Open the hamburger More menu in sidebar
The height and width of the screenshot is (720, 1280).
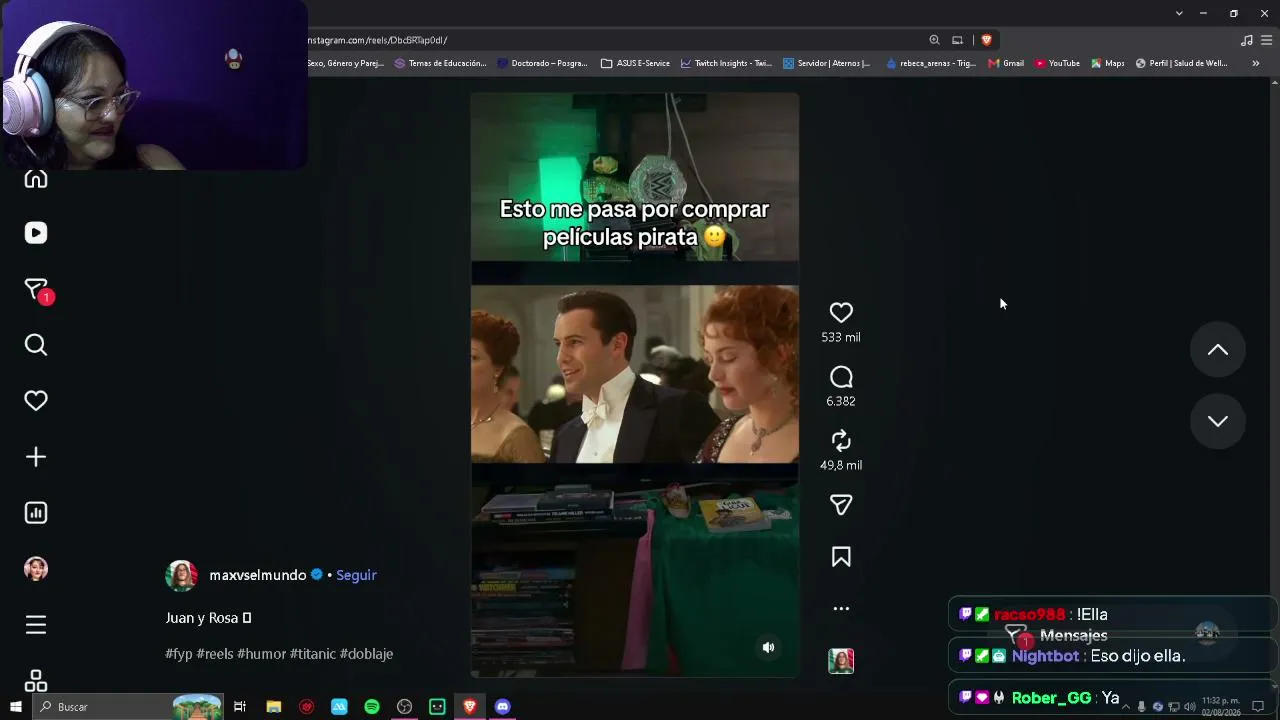(36, 625)
